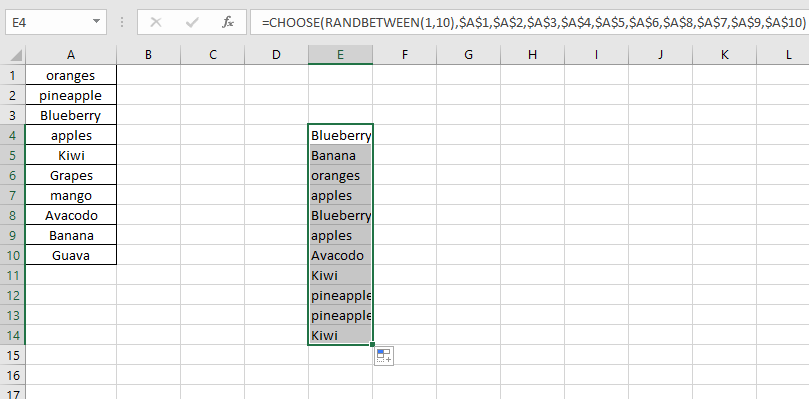This screenshot has height=399, width=809.
Task: Expand the Name Box dropdown arrow
Action: 96,22
